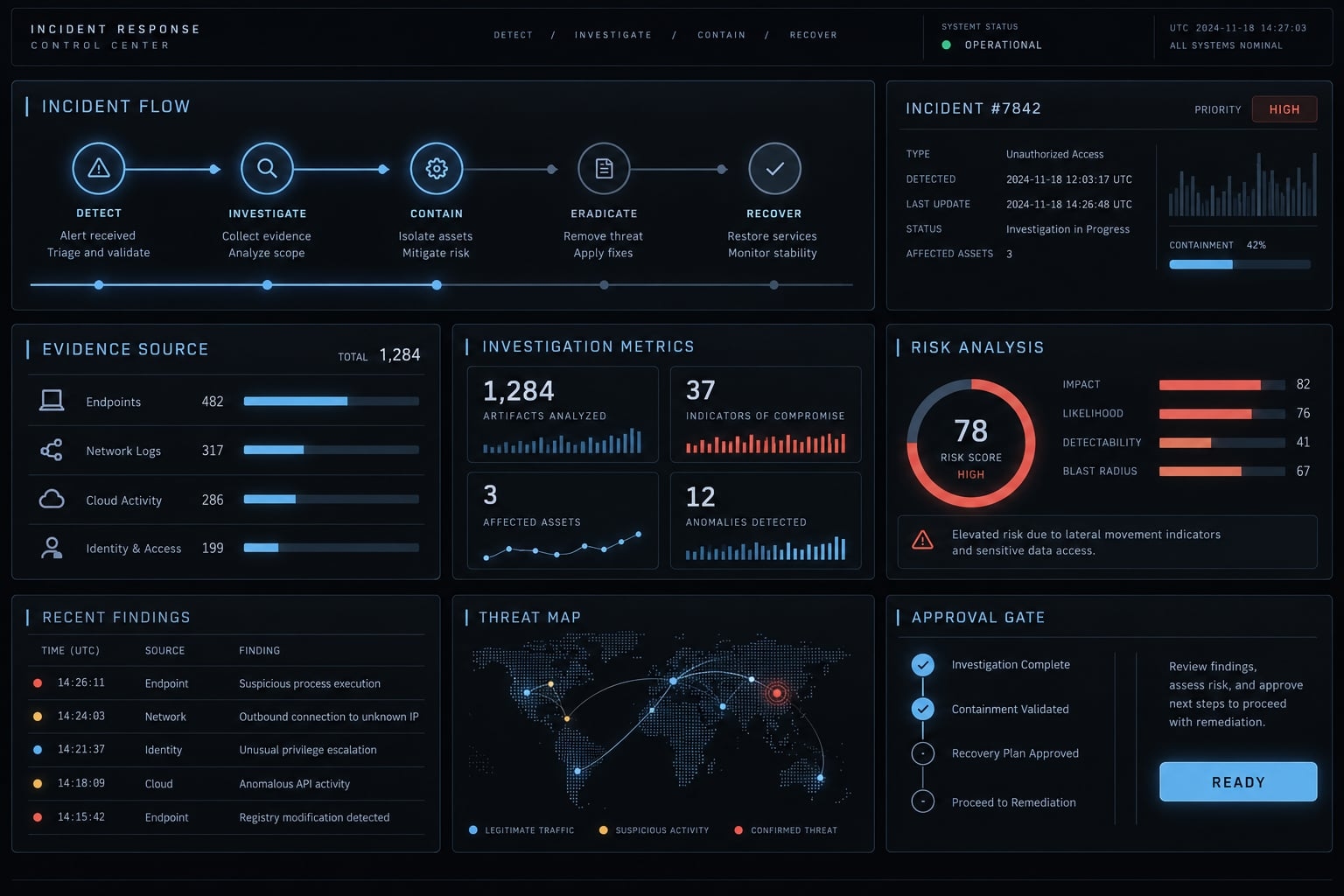Click the Confirmed Threat legend dot
The height and width of the screenshot is (896, 1344).
point(738,829)
